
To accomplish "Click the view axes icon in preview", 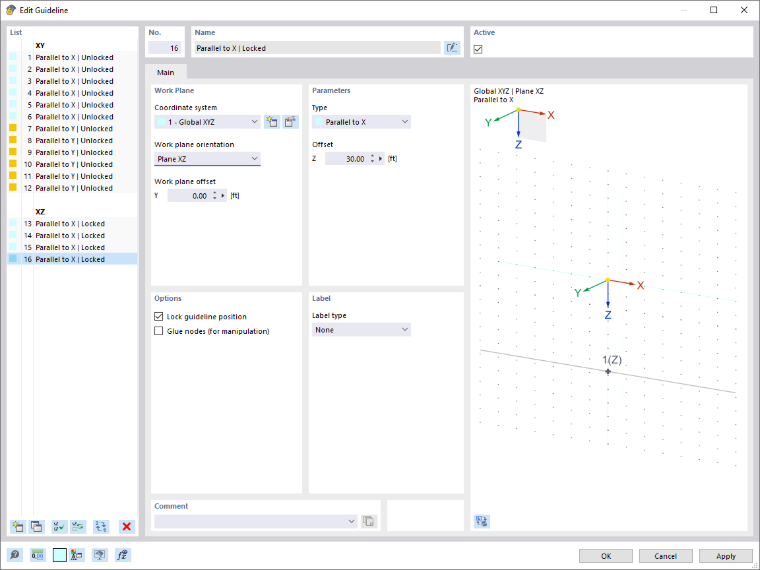I will click(x=482, y=521).
